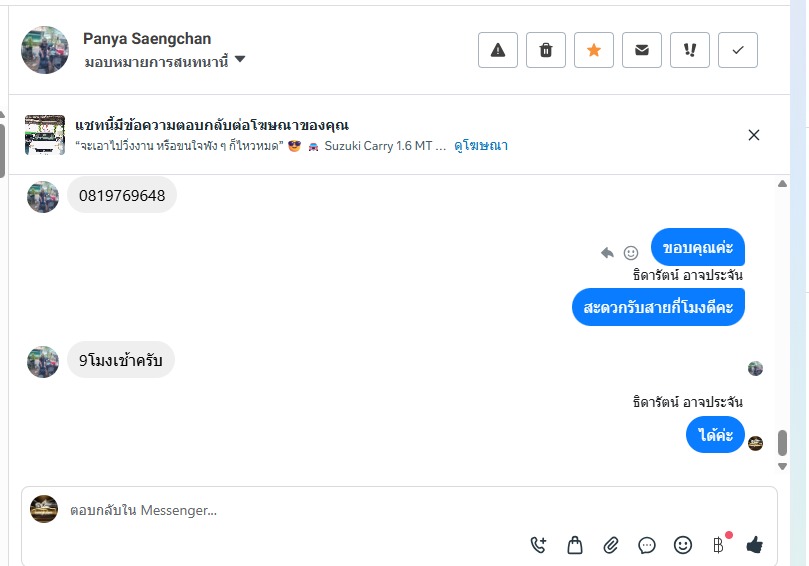The width and height of the screenshot is (809, 566).
Task: Send a thumbs-up like
Action: click(754, 545)
